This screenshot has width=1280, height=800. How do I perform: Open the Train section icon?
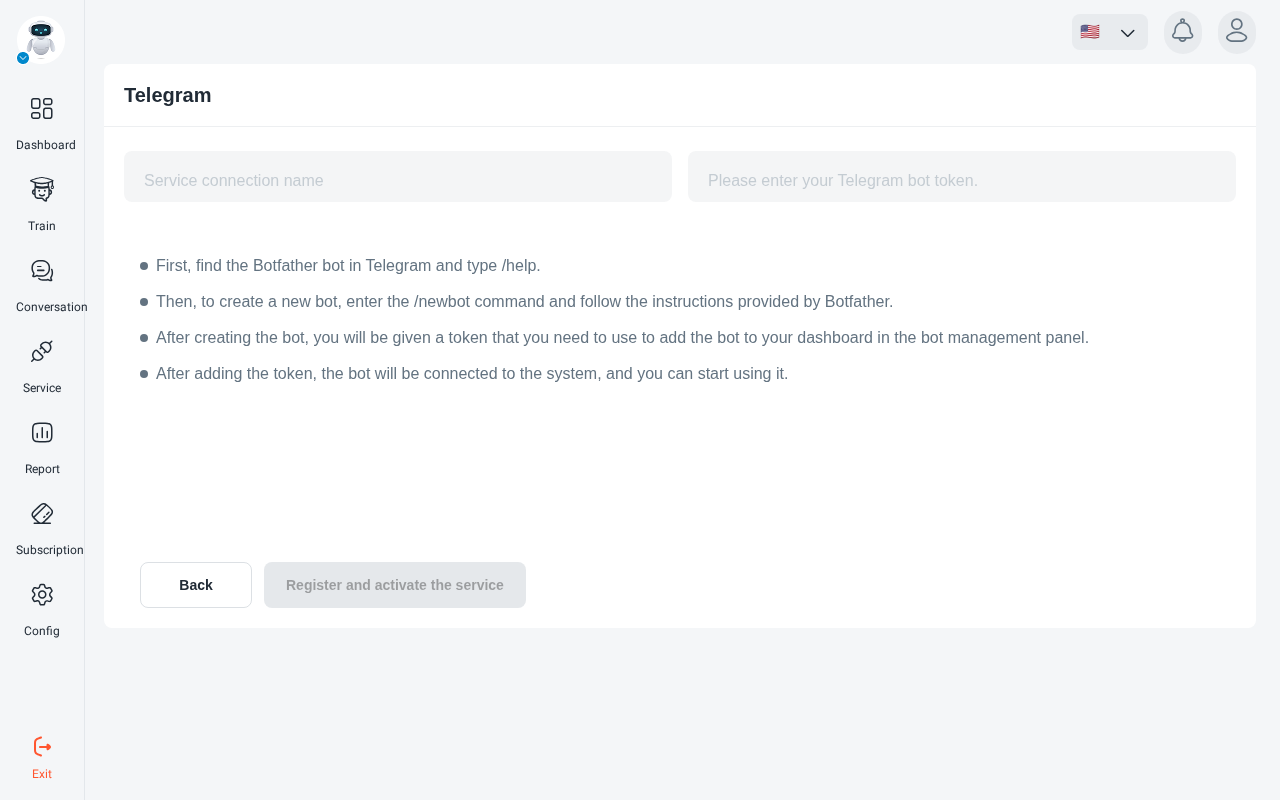click(x=42, y=189)
